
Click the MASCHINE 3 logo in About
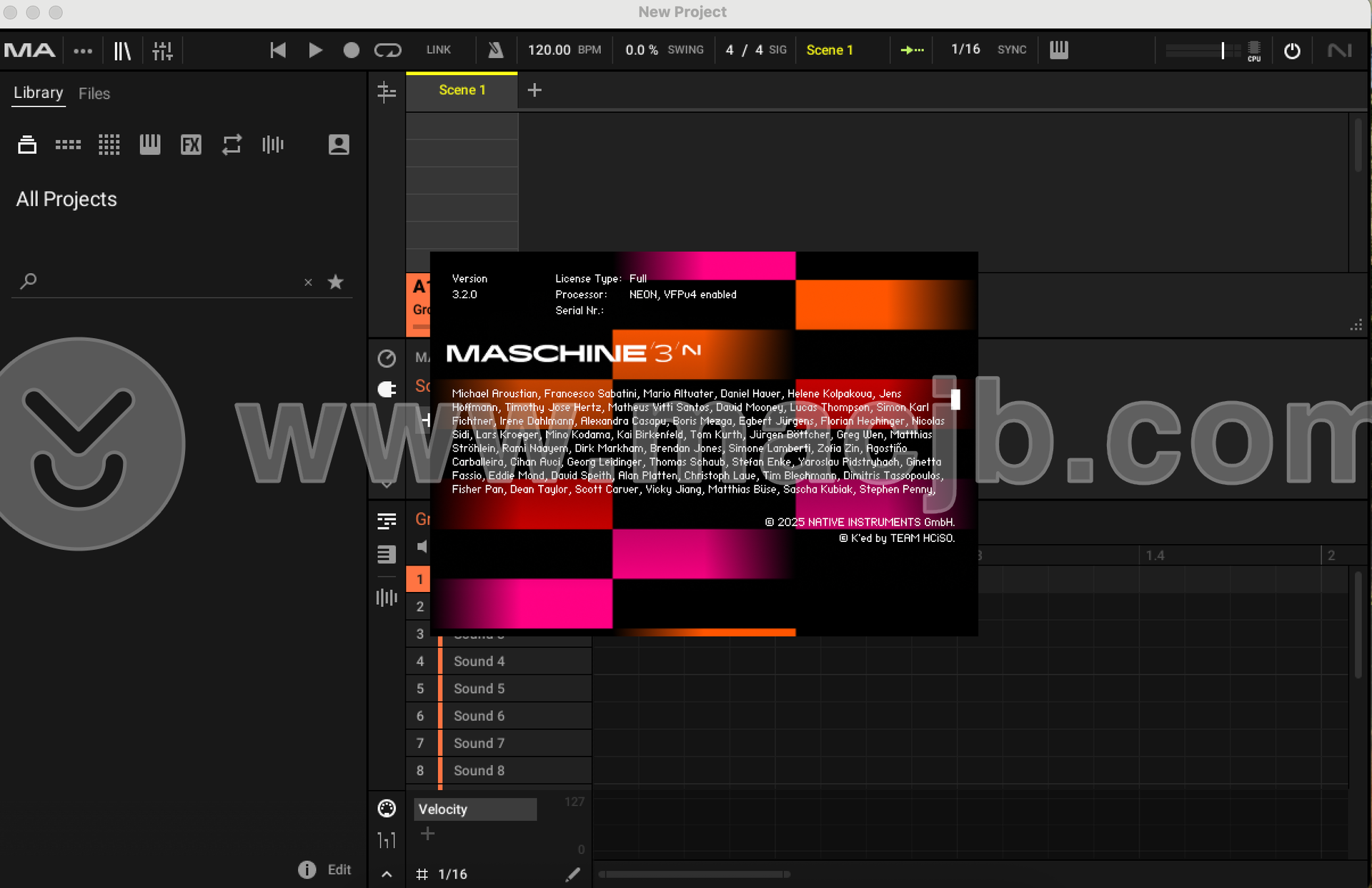574,352
